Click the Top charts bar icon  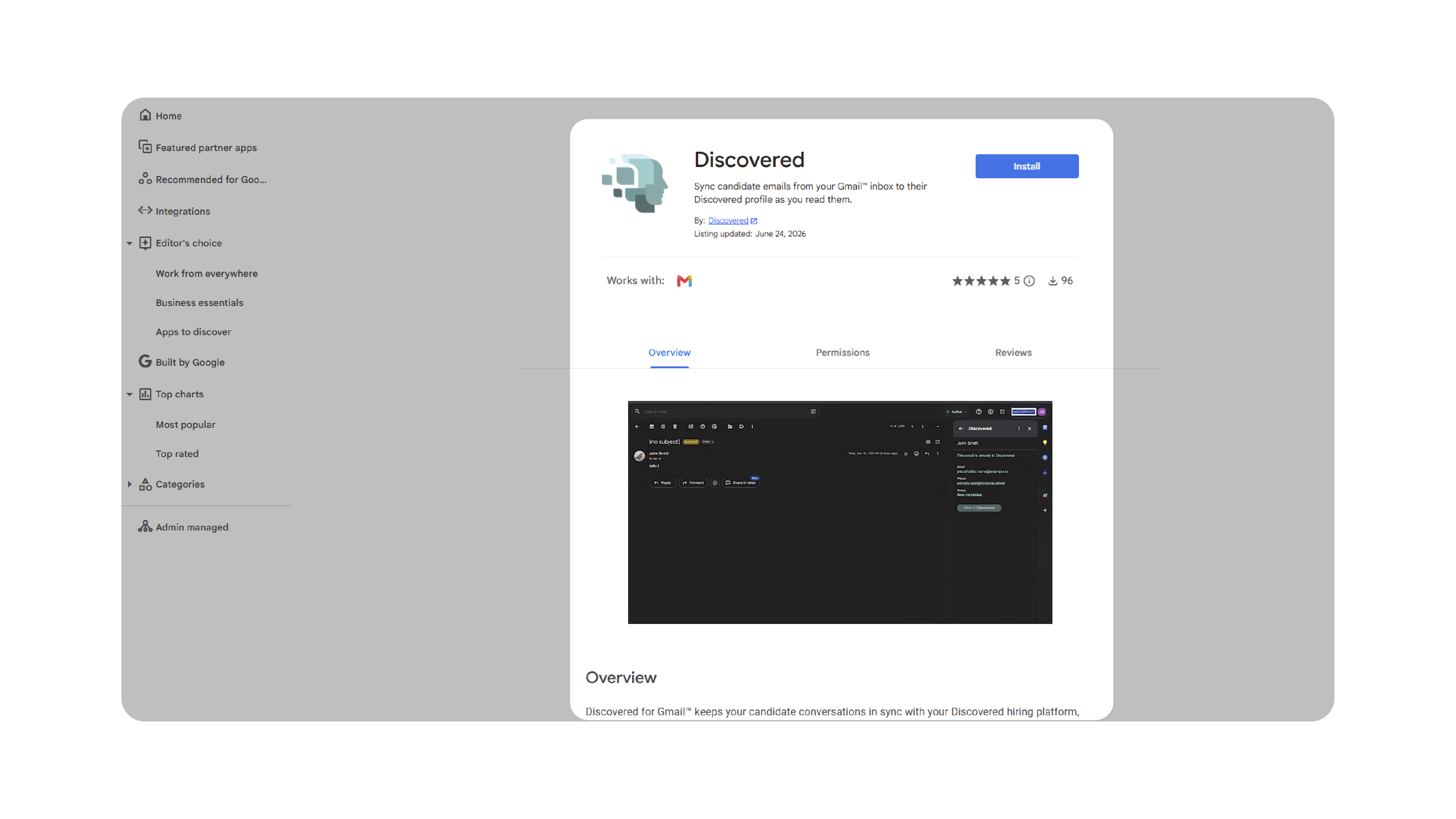pyautogui.click(x=145, y=394)
